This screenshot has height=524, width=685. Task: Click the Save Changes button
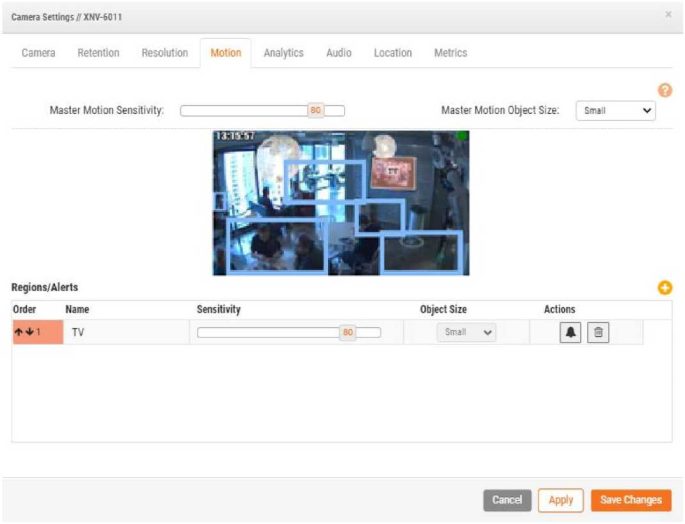pos(630,500)
